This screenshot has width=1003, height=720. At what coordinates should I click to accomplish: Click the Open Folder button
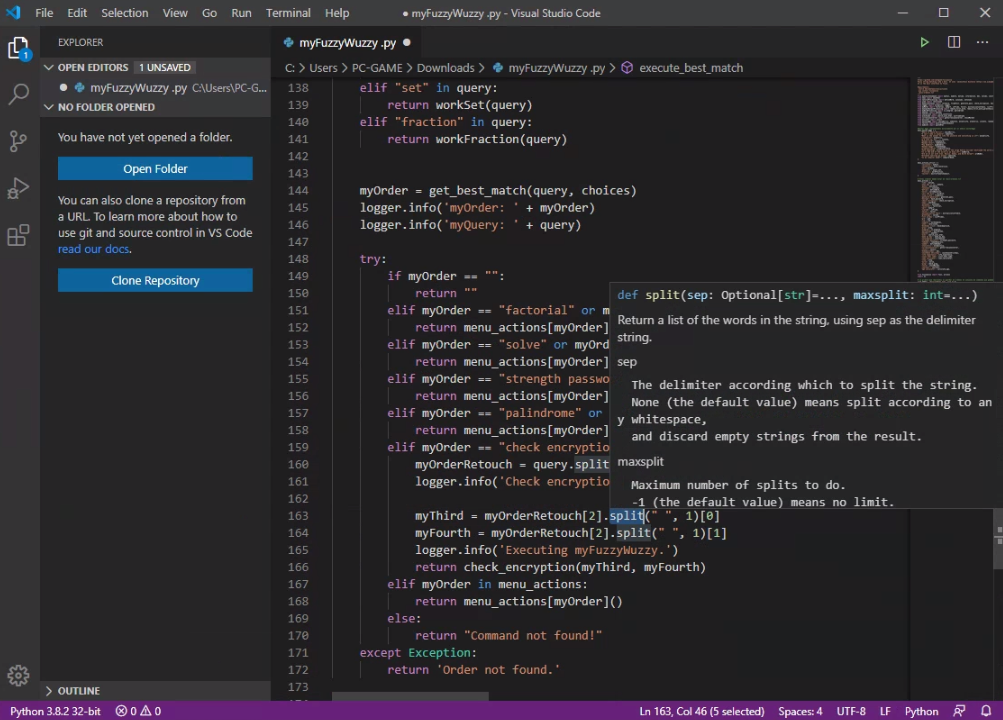(155, 168)
